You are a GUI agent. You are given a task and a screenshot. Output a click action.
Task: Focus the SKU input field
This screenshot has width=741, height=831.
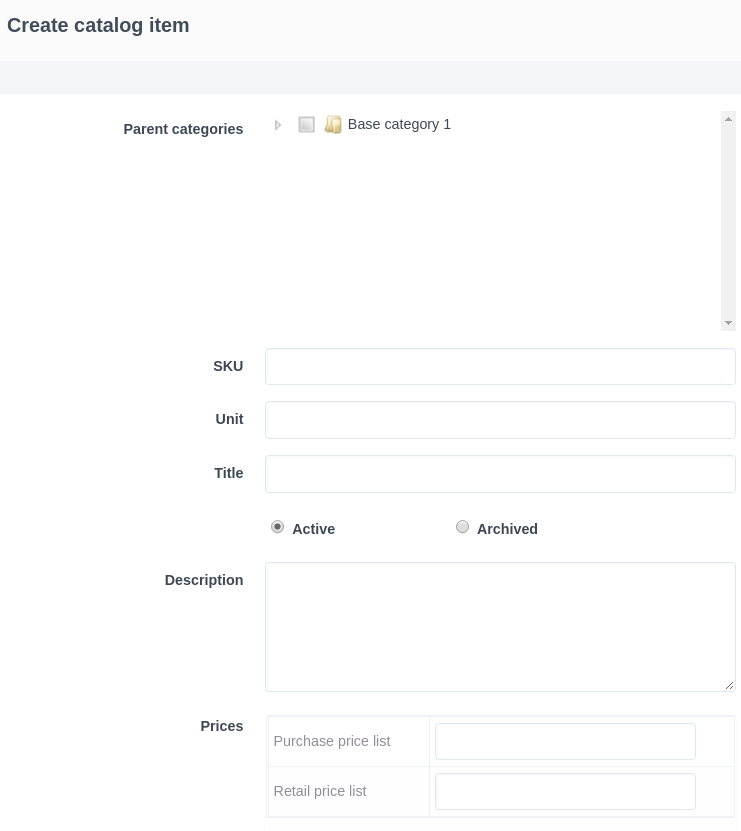pos(500,367)
